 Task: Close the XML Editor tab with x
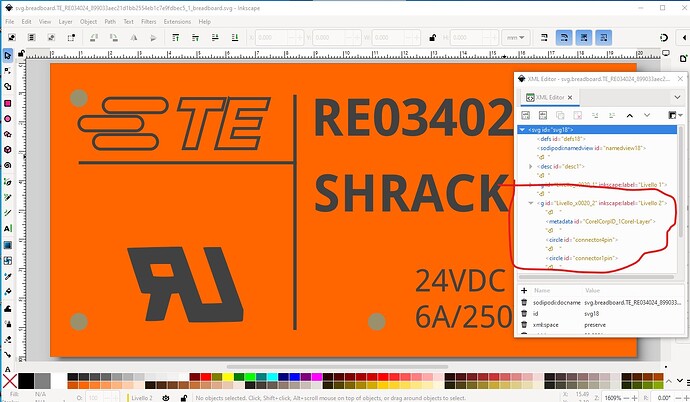(570, 97)
